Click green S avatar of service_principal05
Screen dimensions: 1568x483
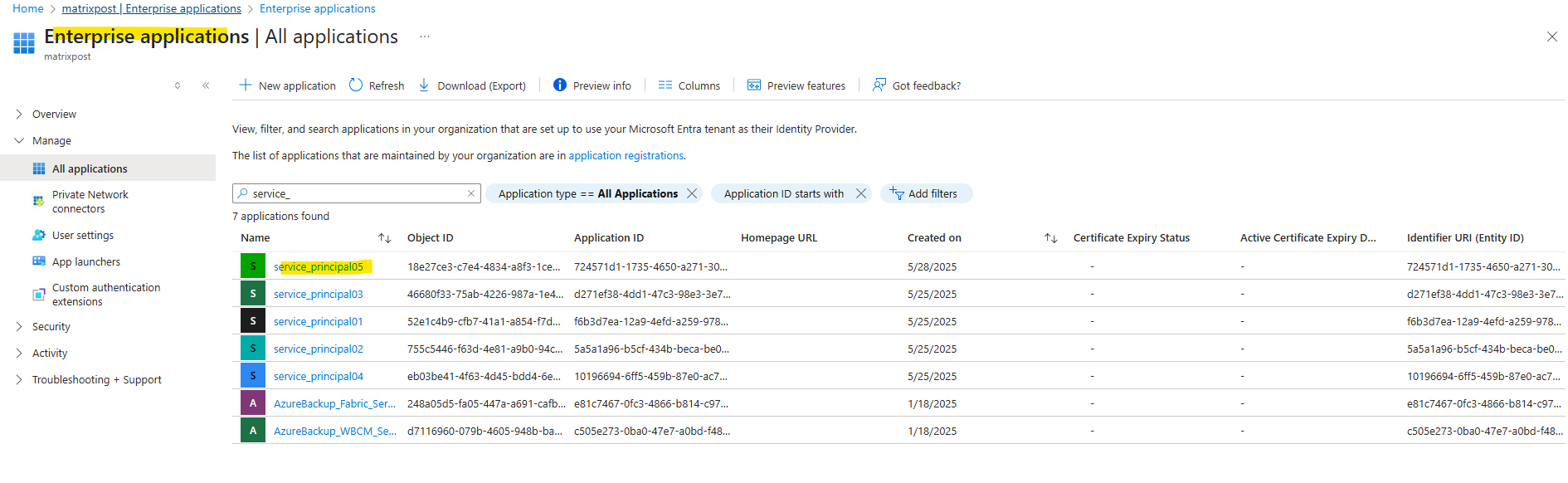(253, 266)
